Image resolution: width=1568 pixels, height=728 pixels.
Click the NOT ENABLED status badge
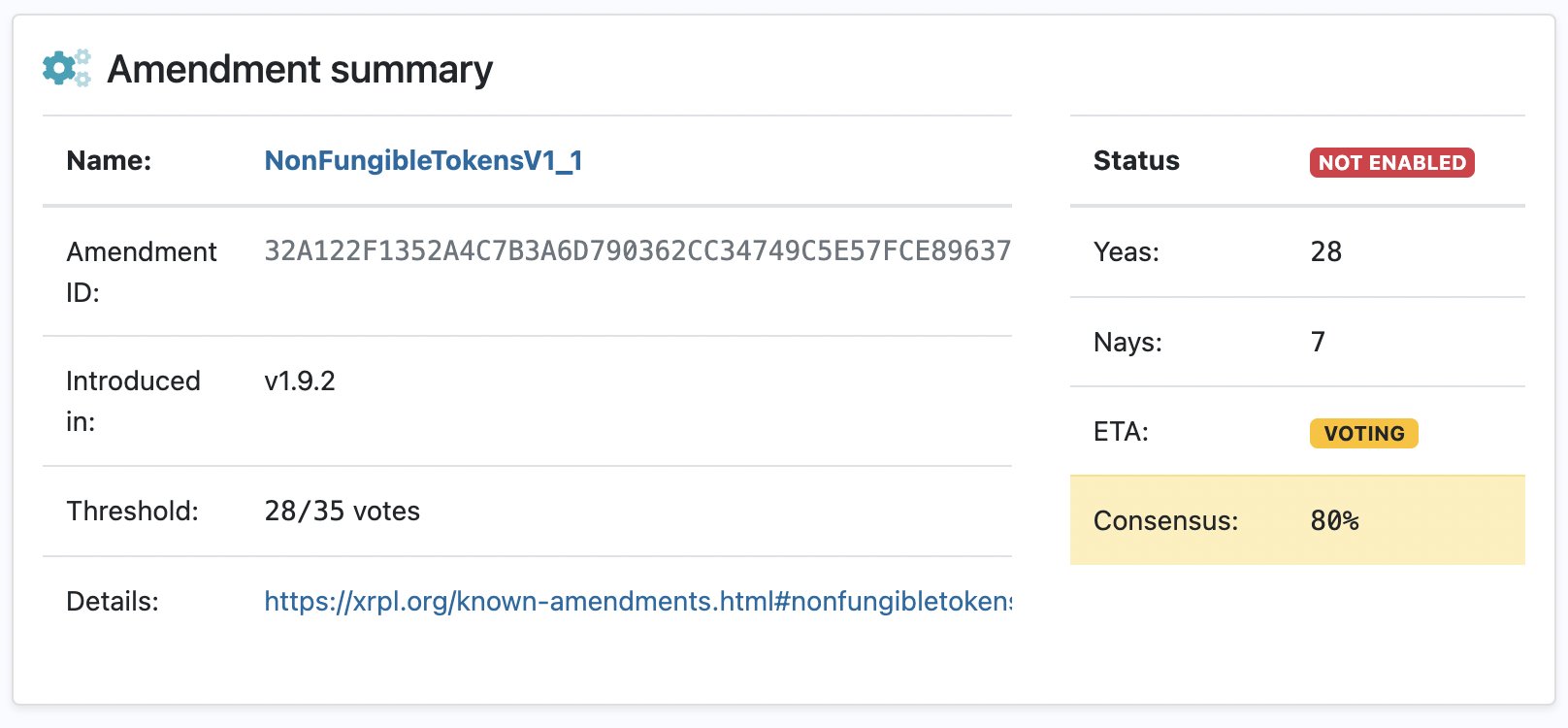tap(1391, 162)
